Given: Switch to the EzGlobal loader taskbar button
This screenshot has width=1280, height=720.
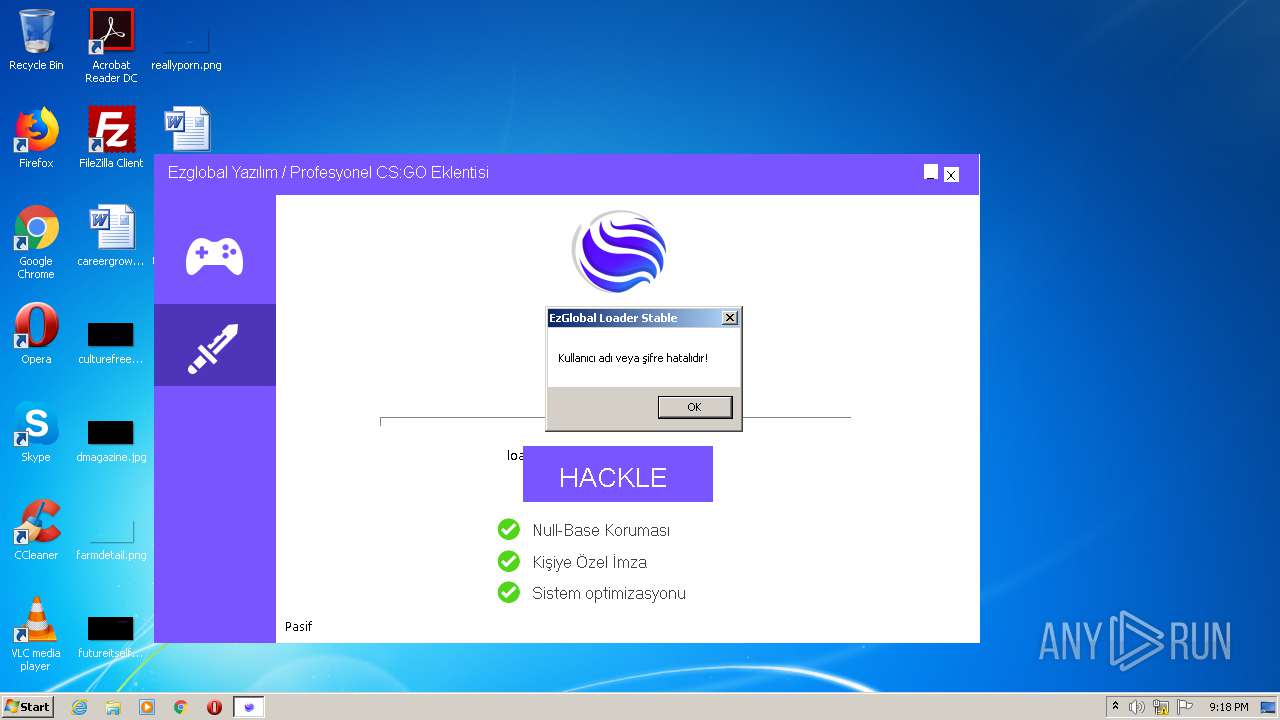Looking at the screenshot, I should pos(249,707).
